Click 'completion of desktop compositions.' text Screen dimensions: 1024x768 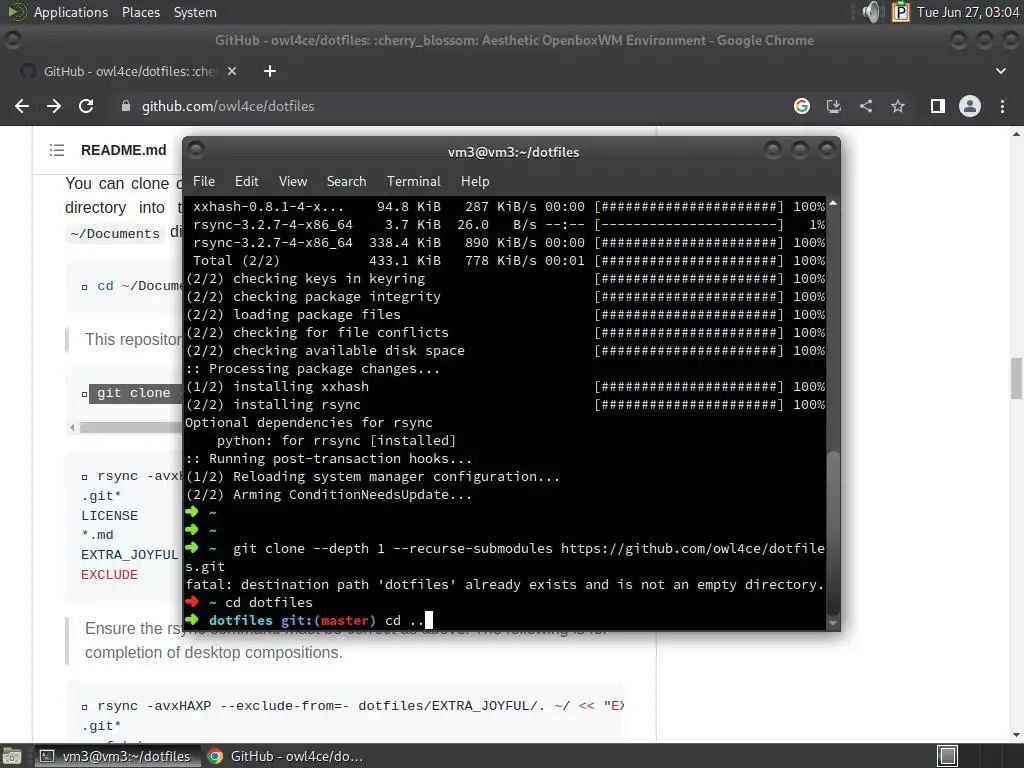pos(214,652)
